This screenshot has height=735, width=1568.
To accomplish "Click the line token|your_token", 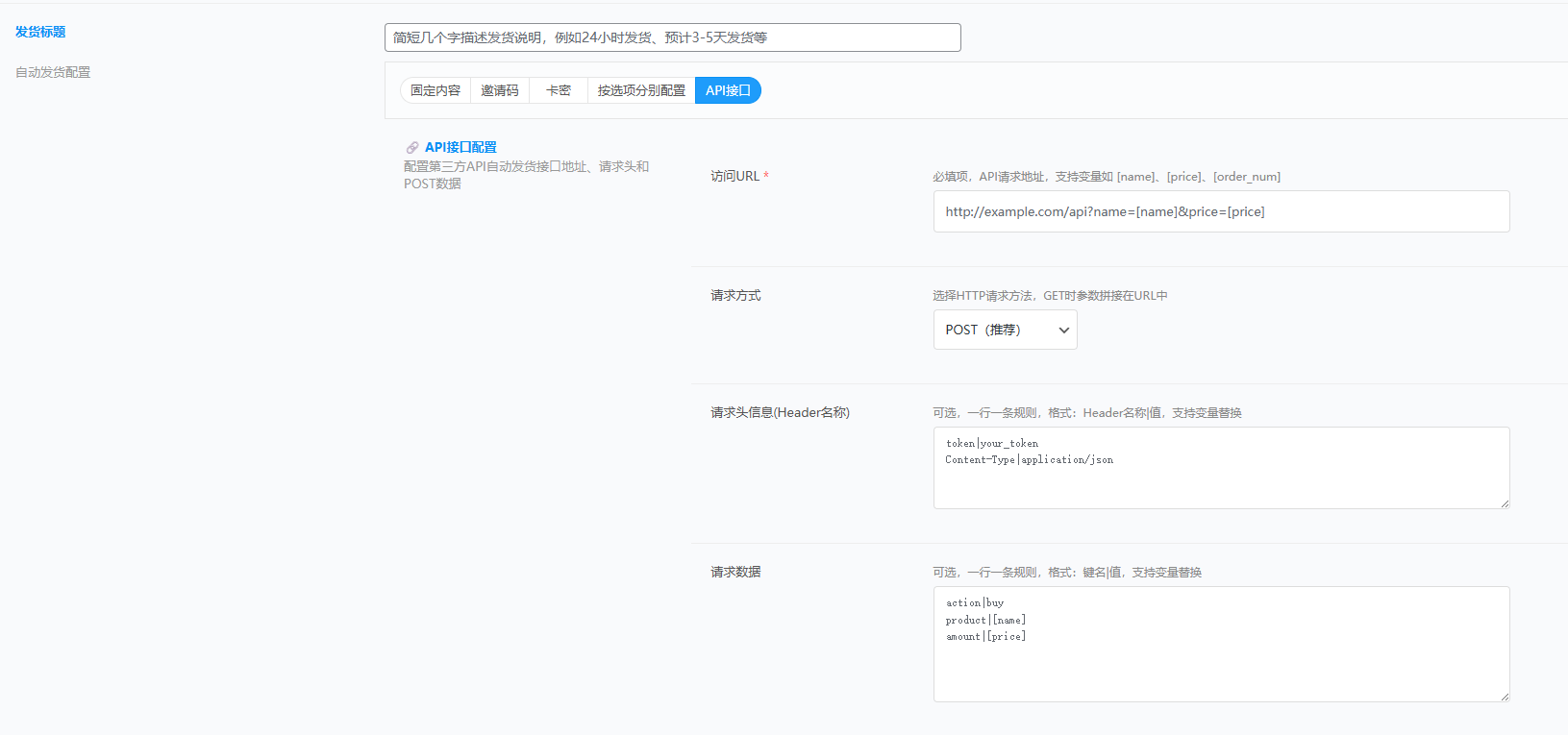I will point(992,443).
